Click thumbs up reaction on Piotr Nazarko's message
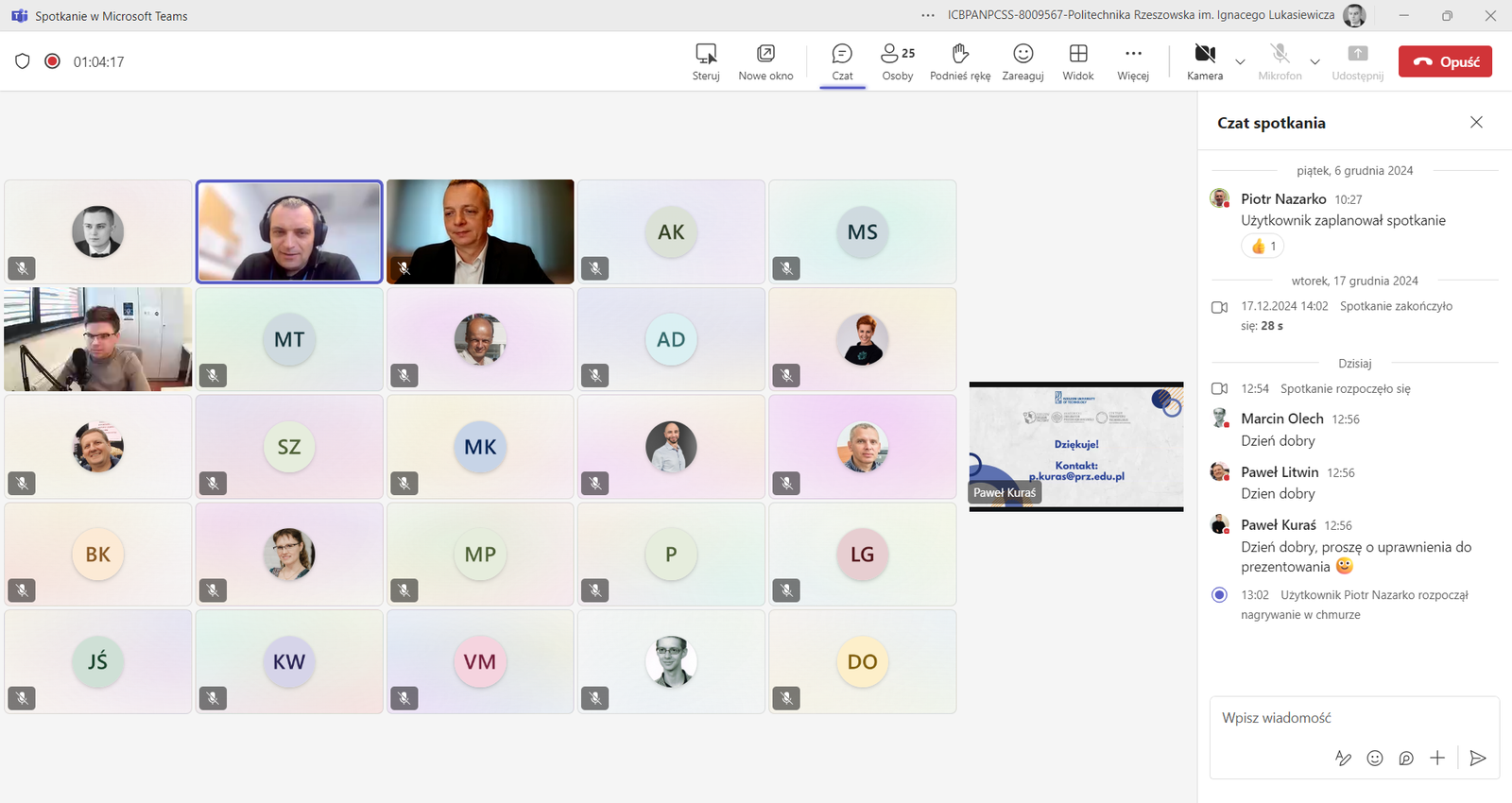This screenshot has width=1512, height=803. tap(1263, 247)
